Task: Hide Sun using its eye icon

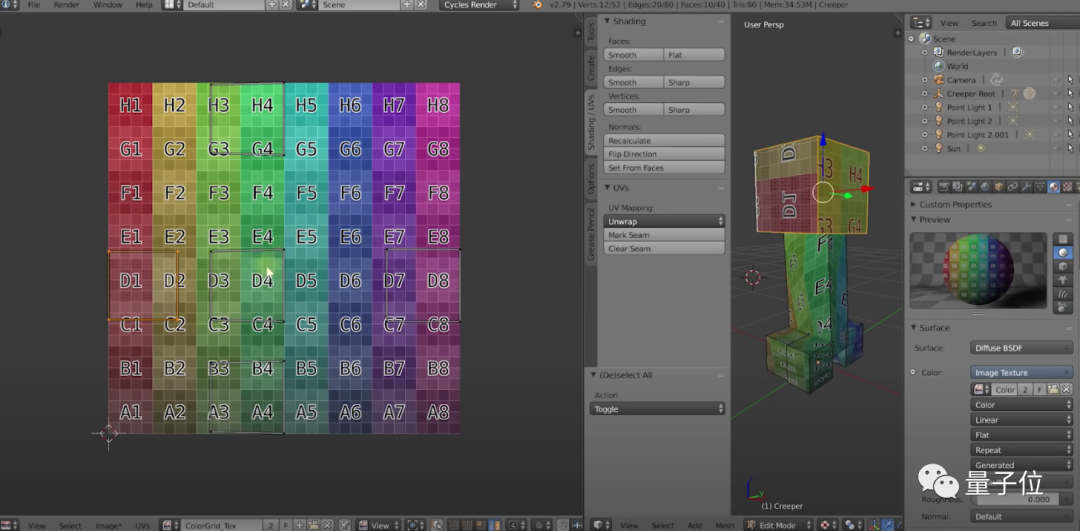Action: click(1055, 149)
